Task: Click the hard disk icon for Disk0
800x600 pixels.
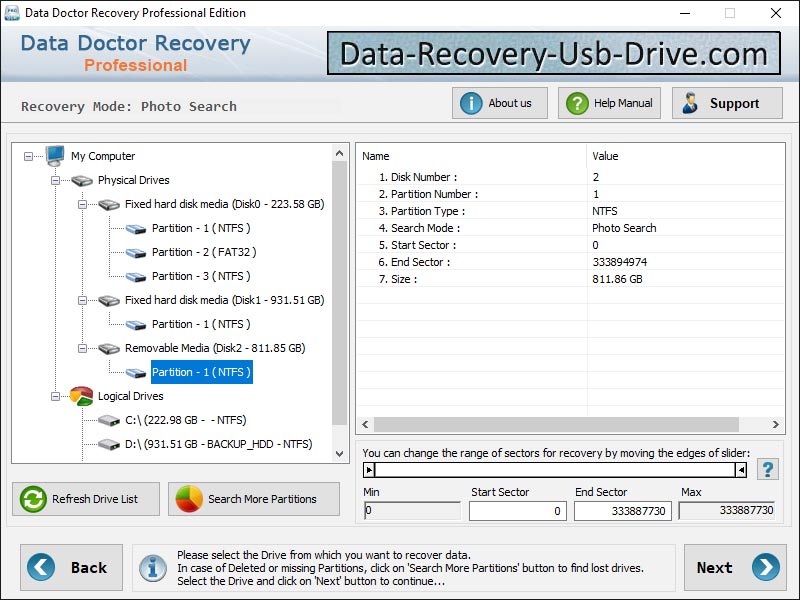Action: click(109, 204)
